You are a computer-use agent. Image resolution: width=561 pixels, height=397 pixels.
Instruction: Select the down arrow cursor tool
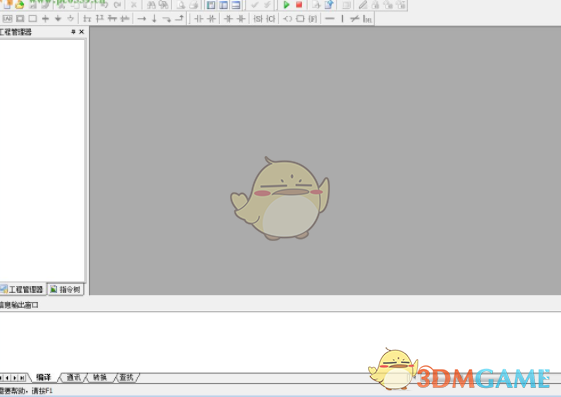pos(154,19)
